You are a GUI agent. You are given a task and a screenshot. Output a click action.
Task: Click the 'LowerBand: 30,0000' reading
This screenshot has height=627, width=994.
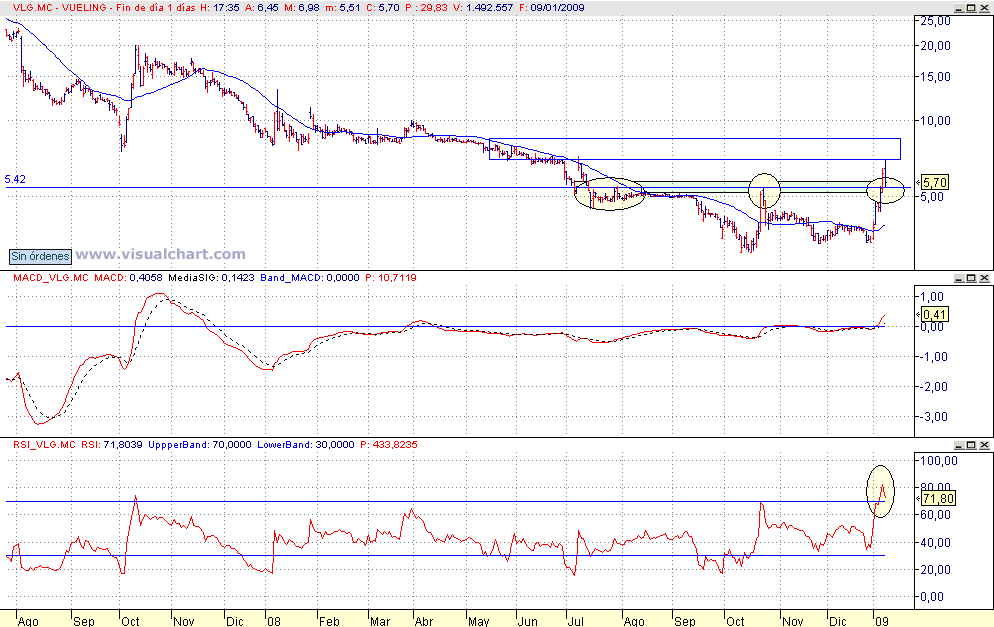[x=306, y=445]
